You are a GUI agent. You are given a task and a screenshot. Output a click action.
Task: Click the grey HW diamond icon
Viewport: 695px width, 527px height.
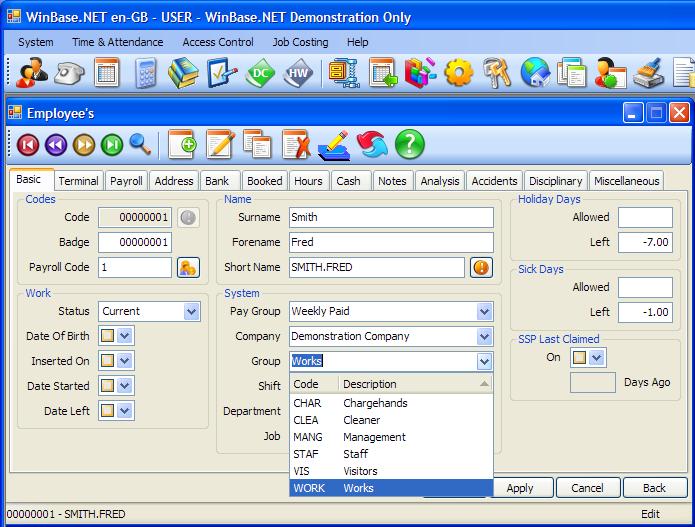pos(298,73)
